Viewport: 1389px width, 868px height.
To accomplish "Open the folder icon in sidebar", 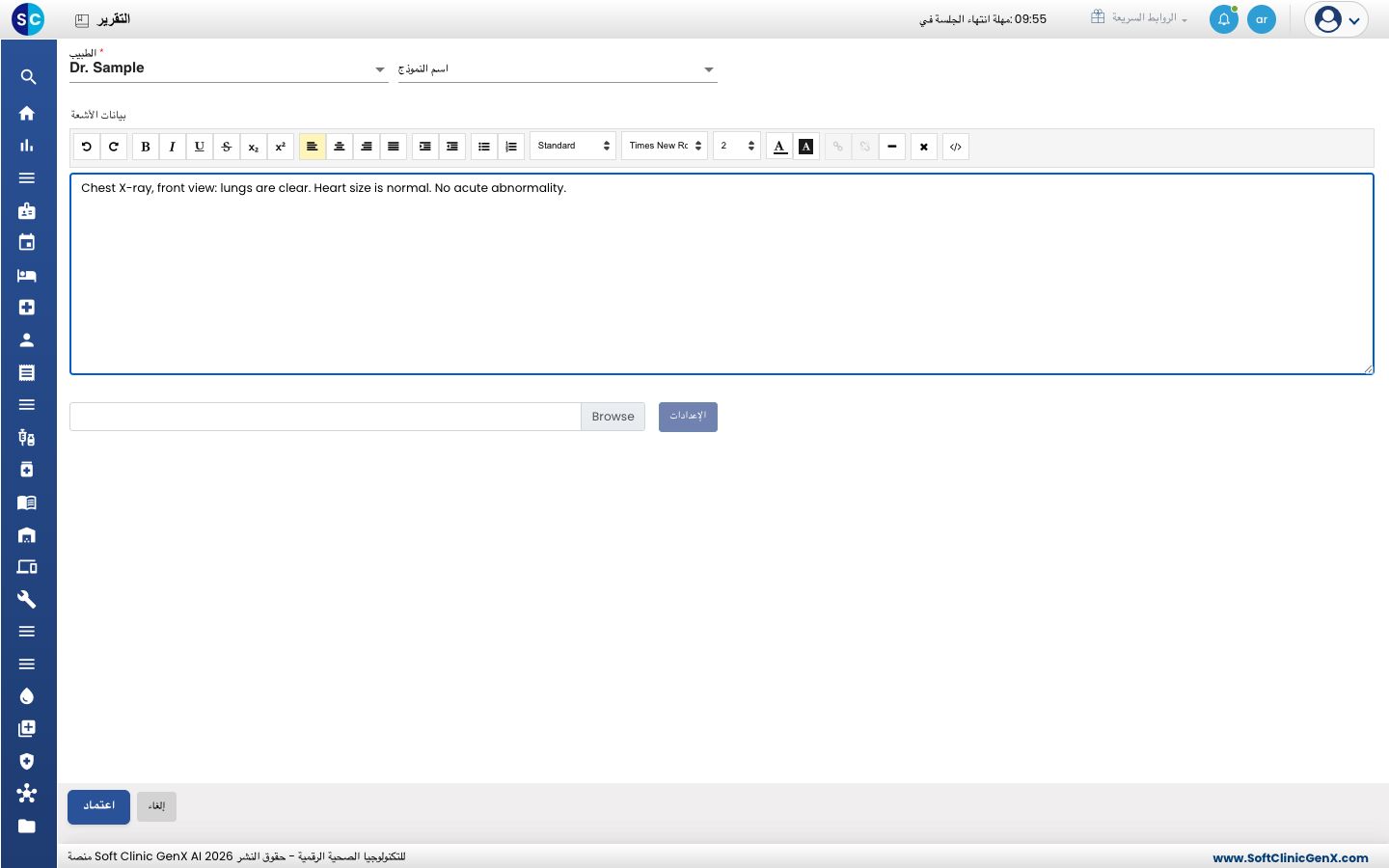I will tap(27, 826).
